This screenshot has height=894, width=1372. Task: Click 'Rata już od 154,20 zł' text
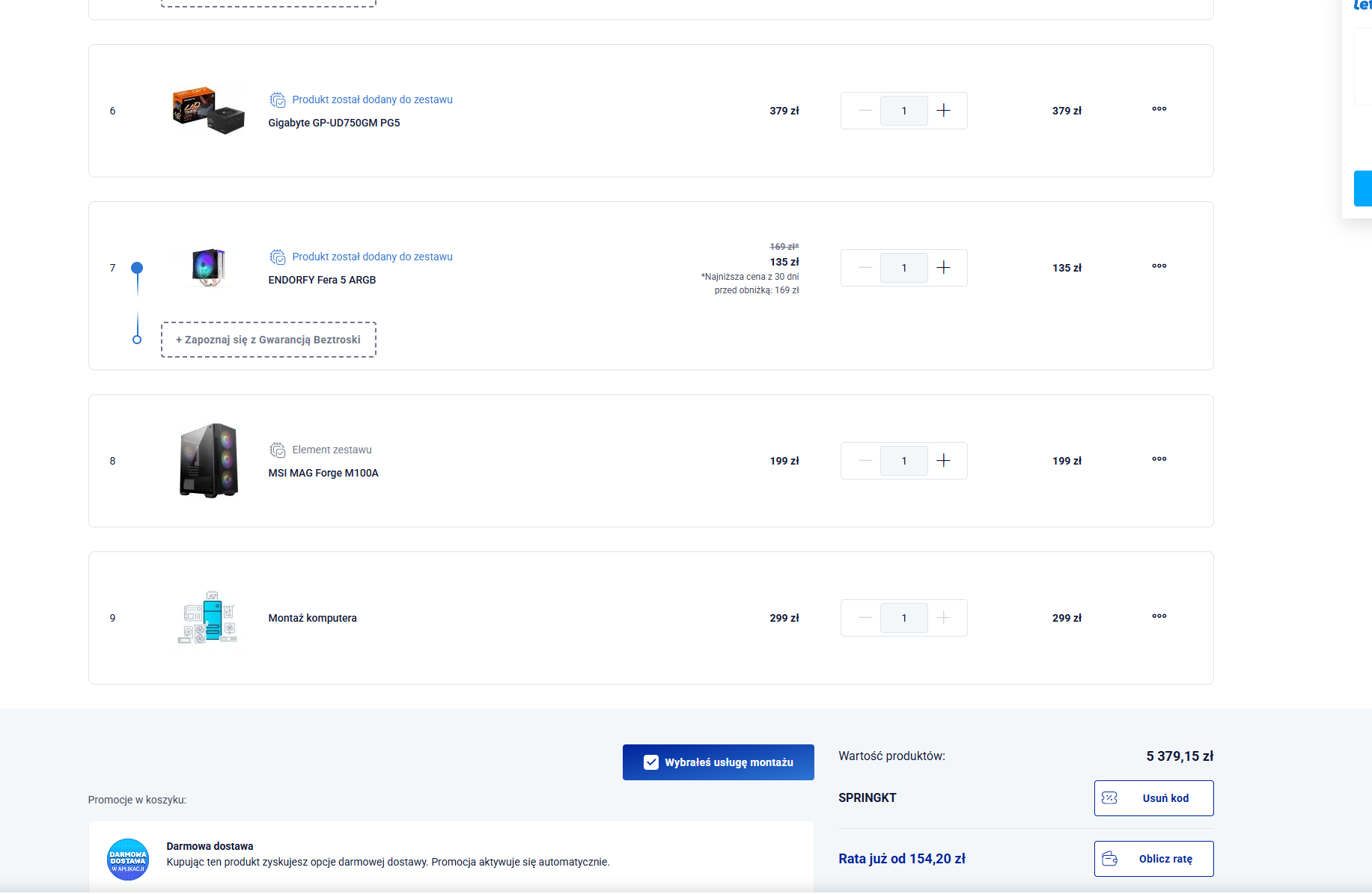pyautogui.click(x=902, y=859)
